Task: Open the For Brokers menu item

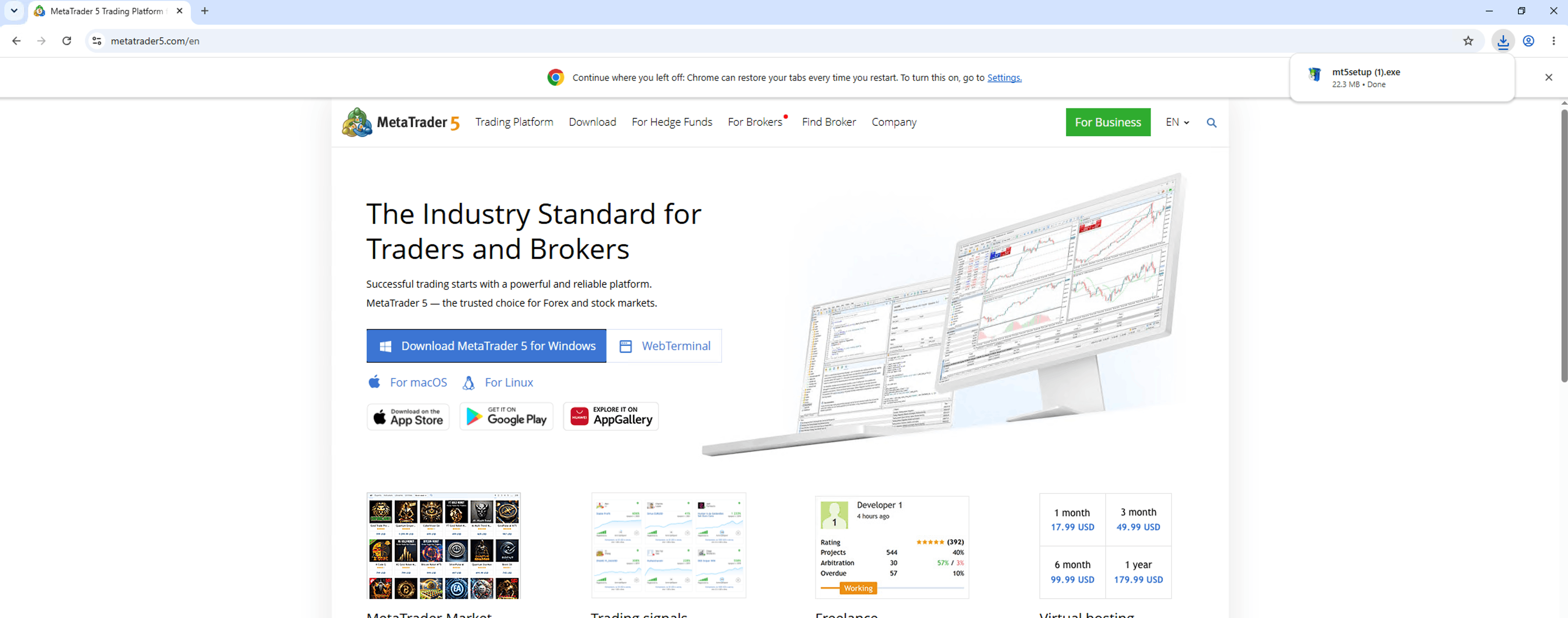Action: tap(755, 122)
